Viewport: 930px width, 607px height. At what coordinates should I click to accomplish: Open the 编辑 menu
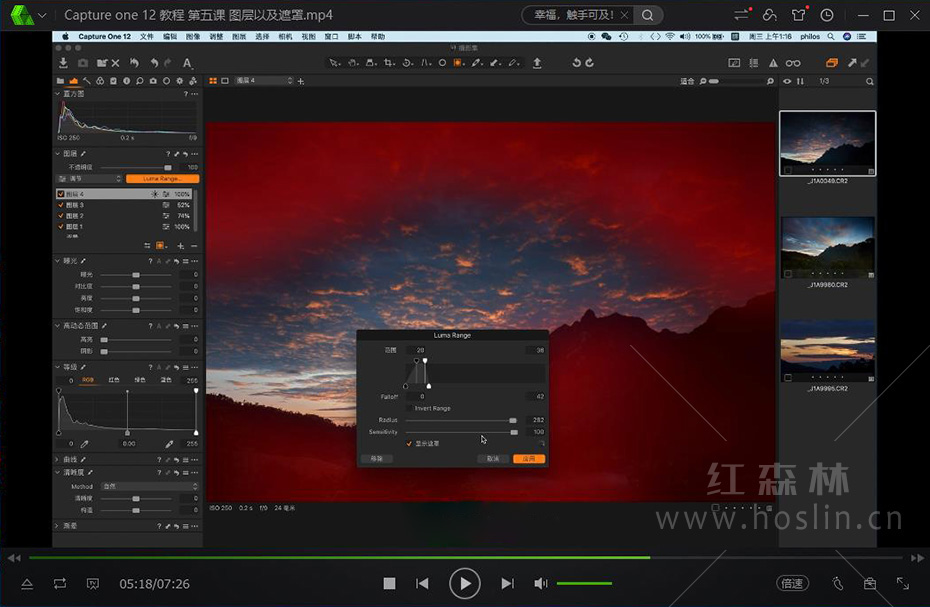pos(170,36)
